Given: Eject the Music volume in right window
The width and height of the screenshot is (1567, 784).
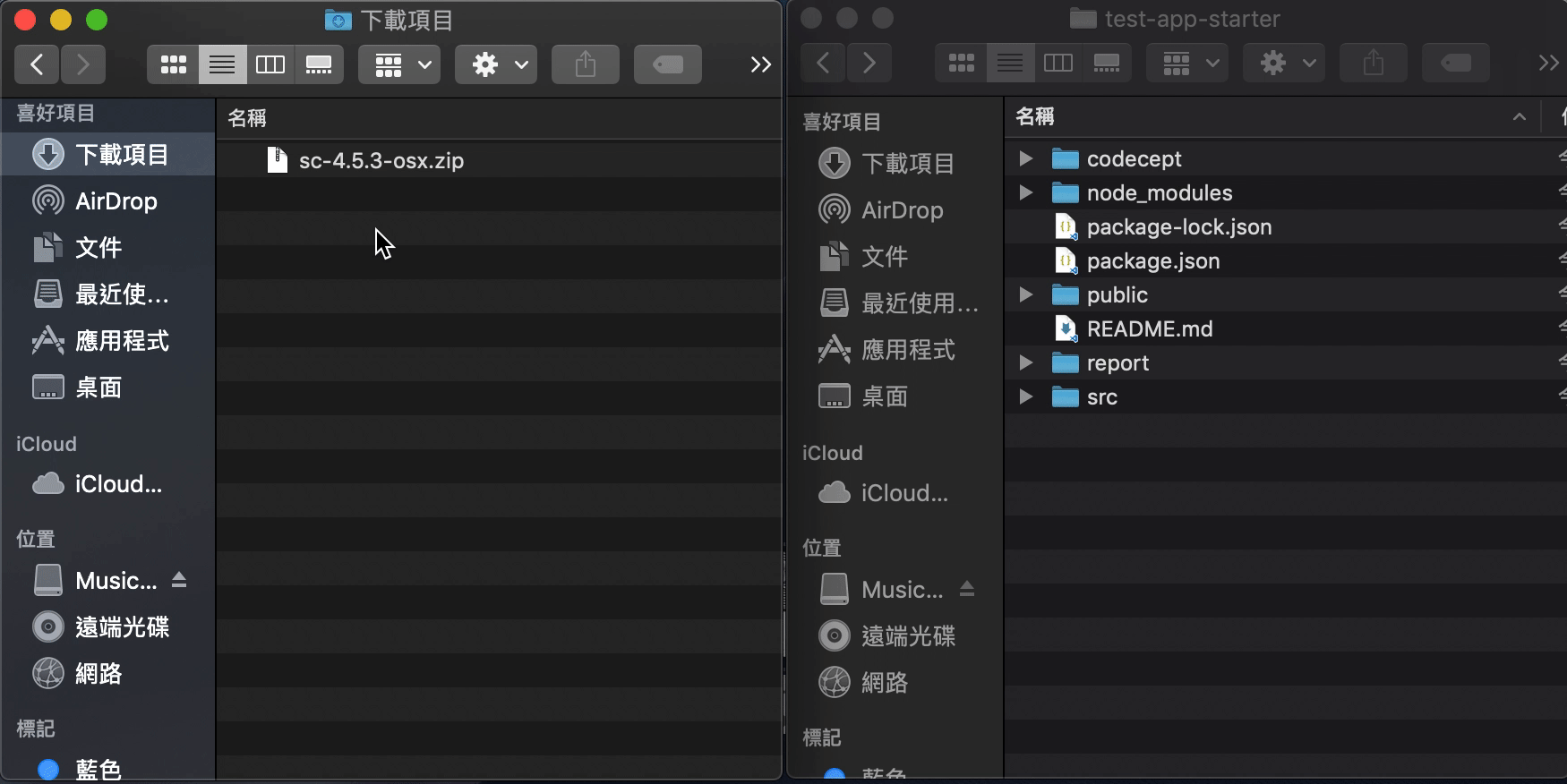Looking at the screenshot, I should tap(967, 589).
